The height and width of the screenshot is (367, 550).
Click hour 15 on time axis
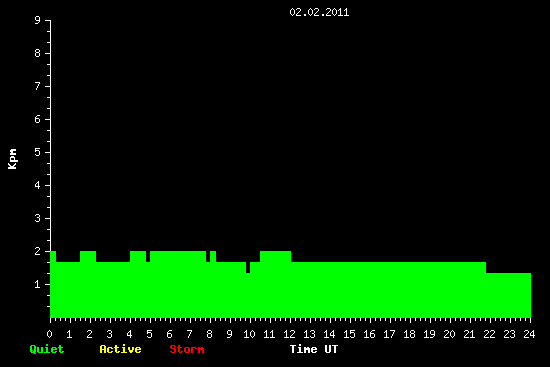pyautogui.click(x=349, y=334)
